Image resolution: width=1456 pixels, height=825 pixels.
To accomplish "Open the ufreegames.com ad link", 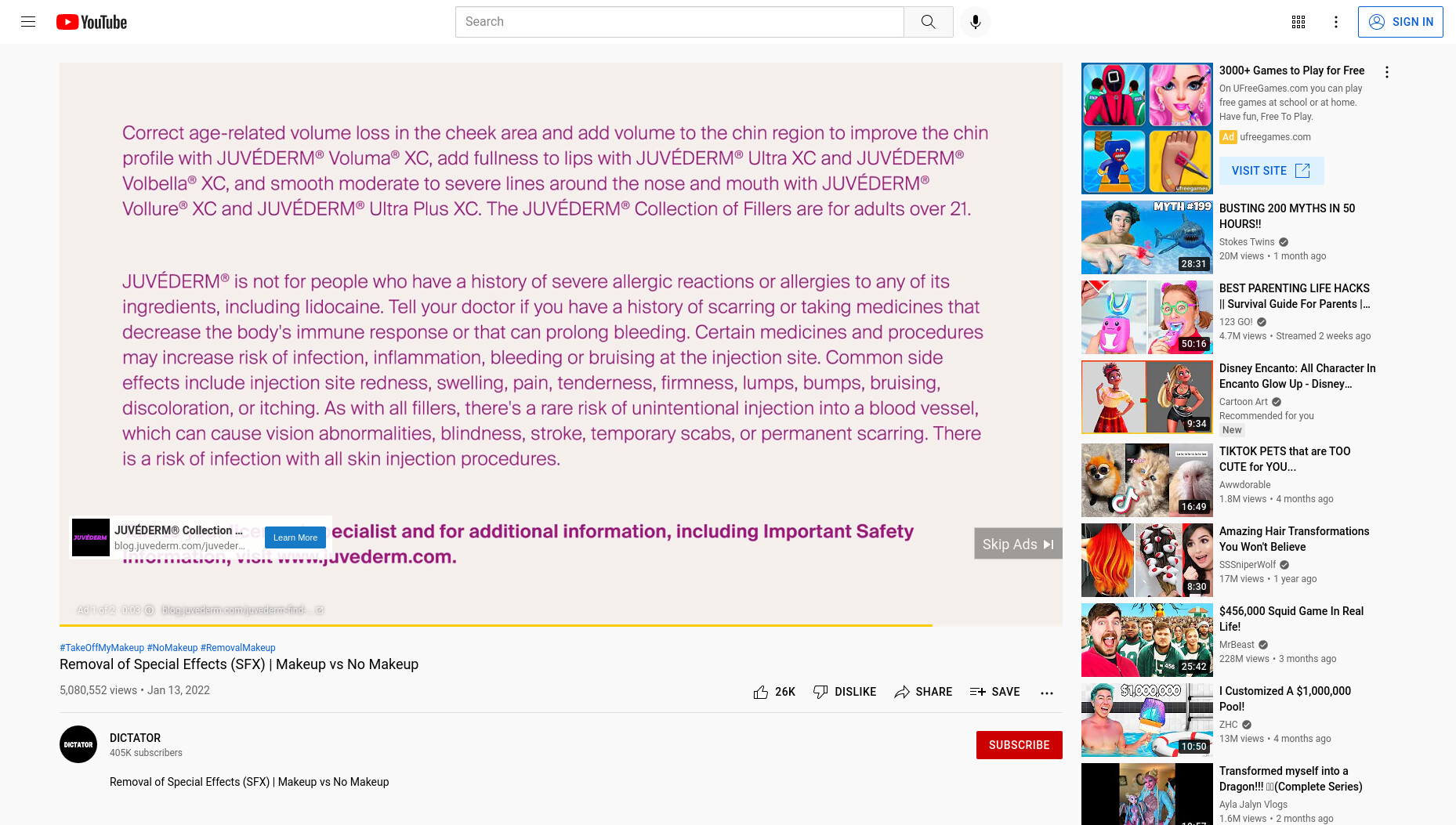I will click(x=1275, y=137).
